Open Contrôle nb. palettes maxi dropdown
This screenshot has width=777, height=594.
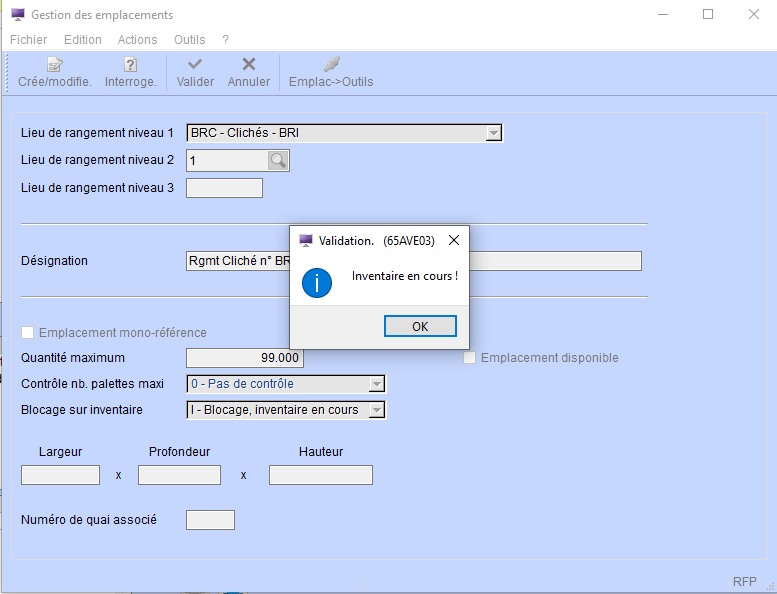(x=376, y=384)
